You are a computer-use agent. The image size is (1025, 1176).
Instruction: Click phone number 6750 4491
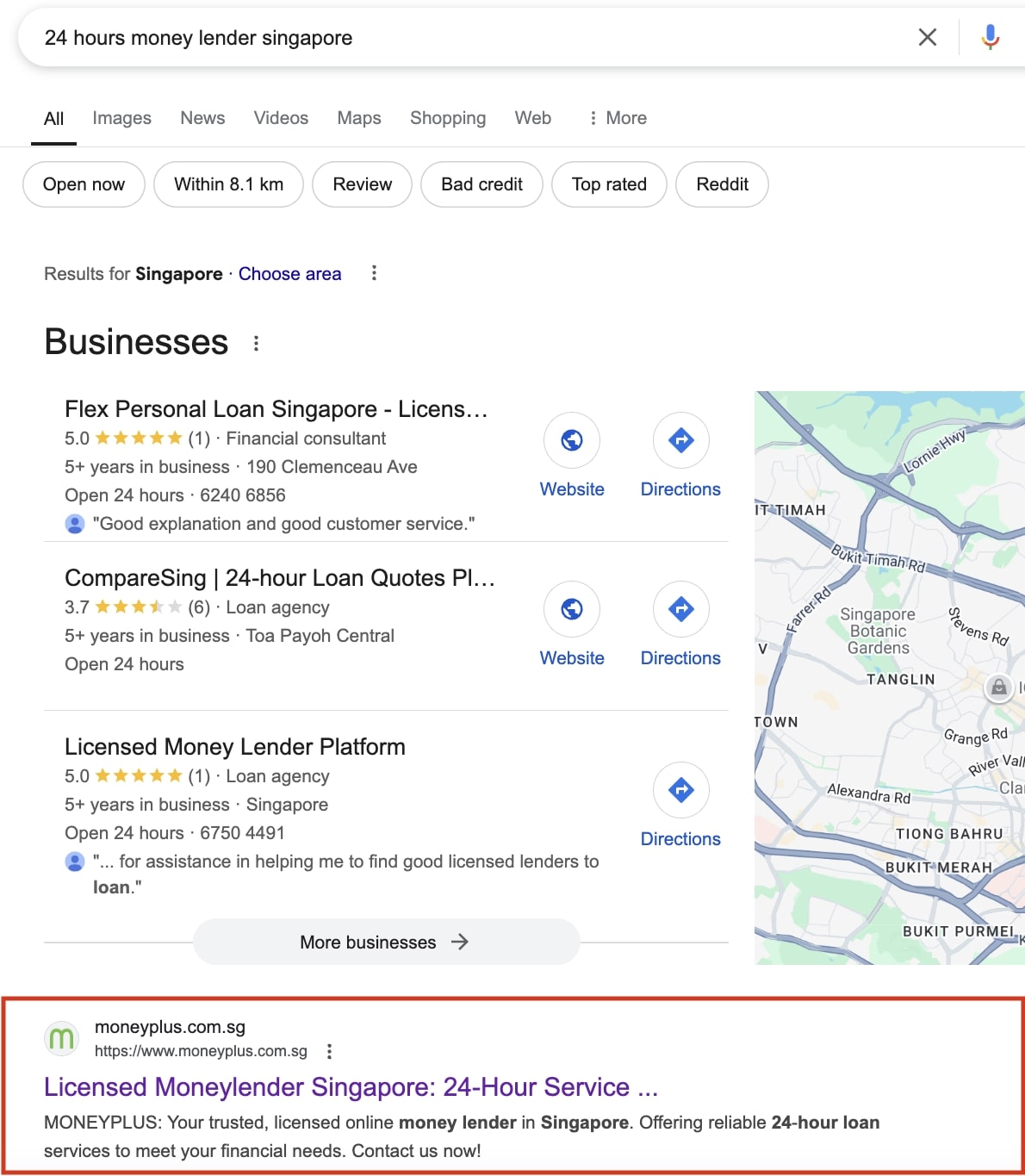242,833
